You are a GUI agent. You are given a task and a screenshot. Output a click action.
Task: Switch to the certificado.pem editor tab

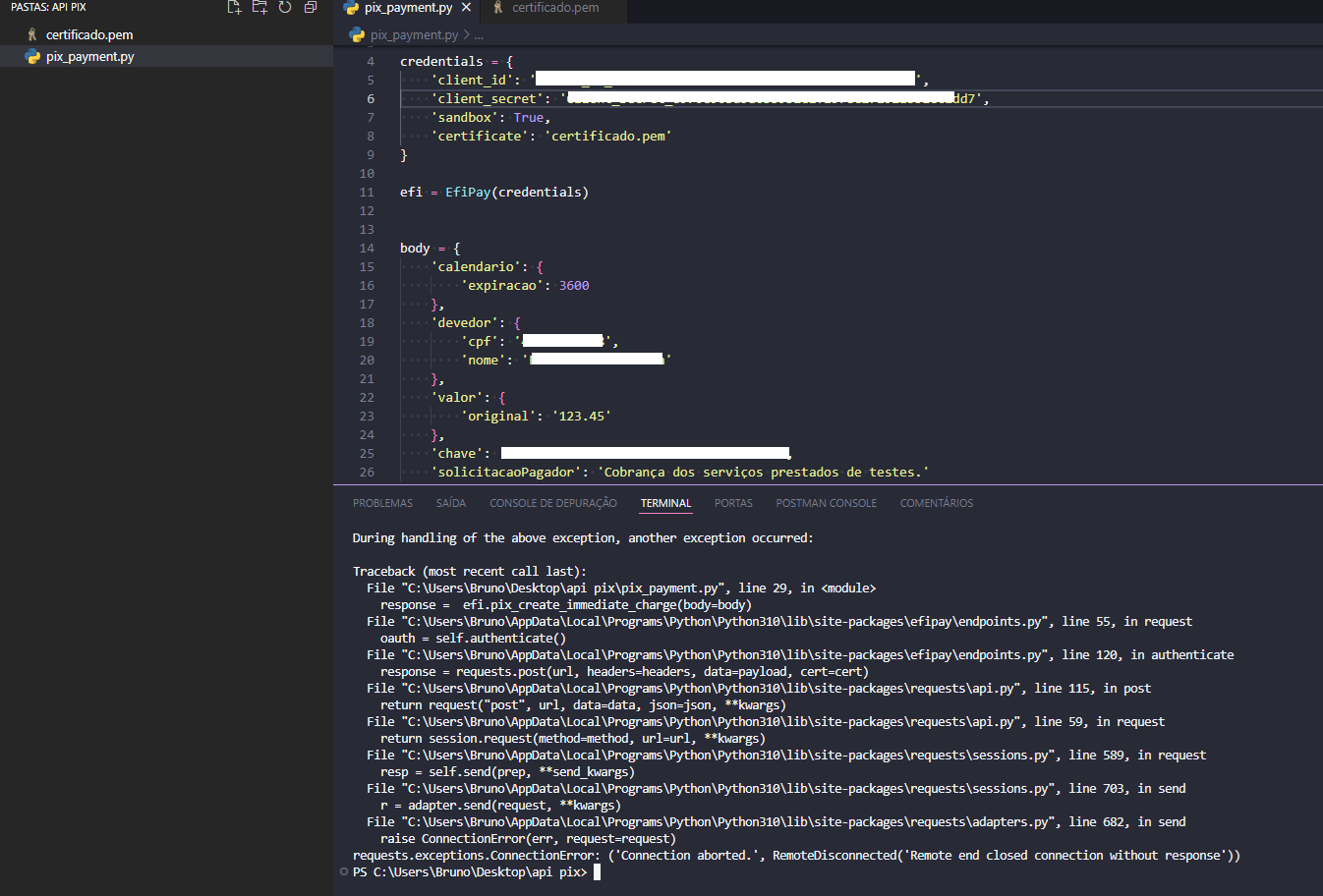coord(554,8)
